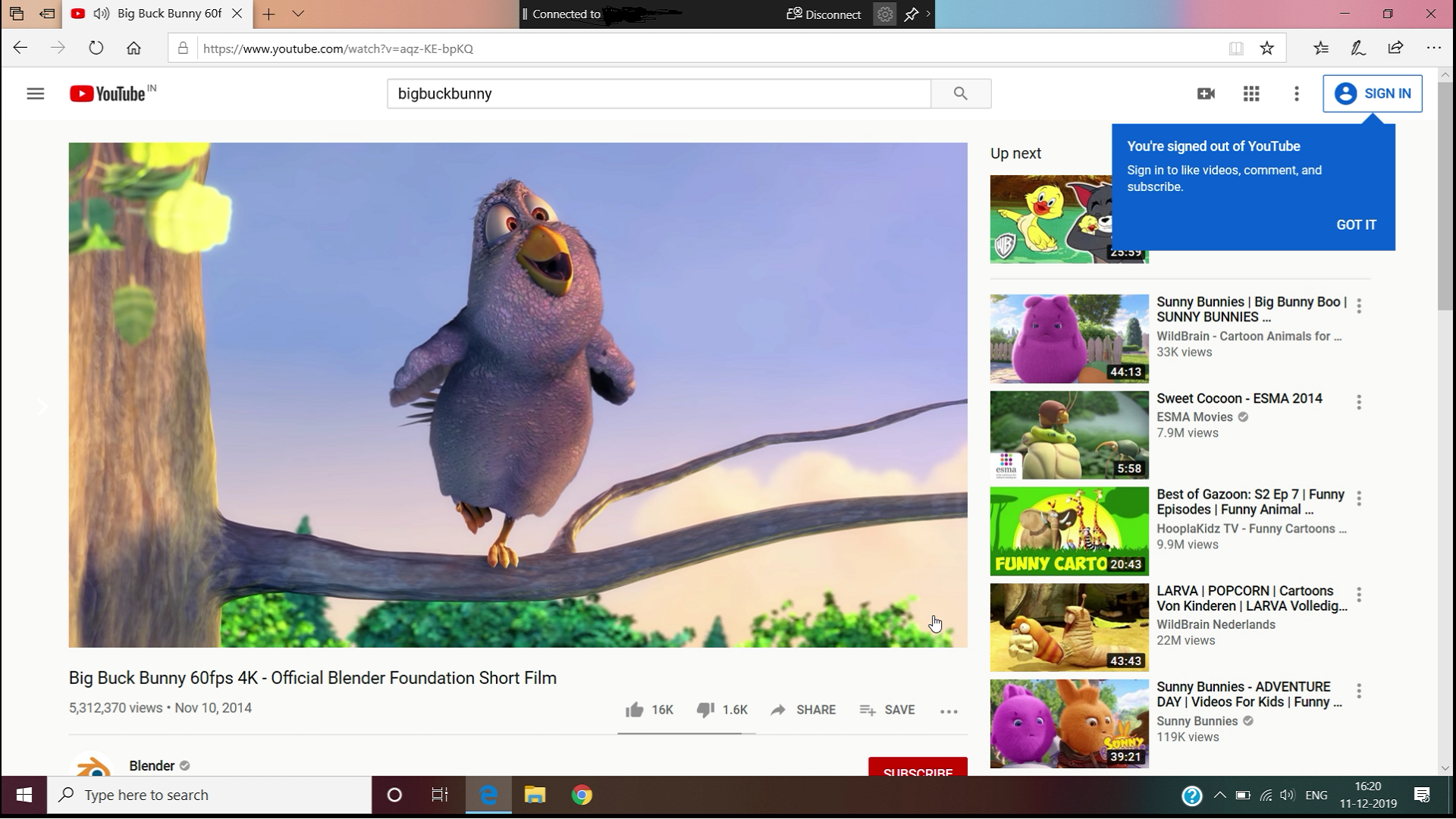Dismiss the notice with GOT IT

(1357, 224)
